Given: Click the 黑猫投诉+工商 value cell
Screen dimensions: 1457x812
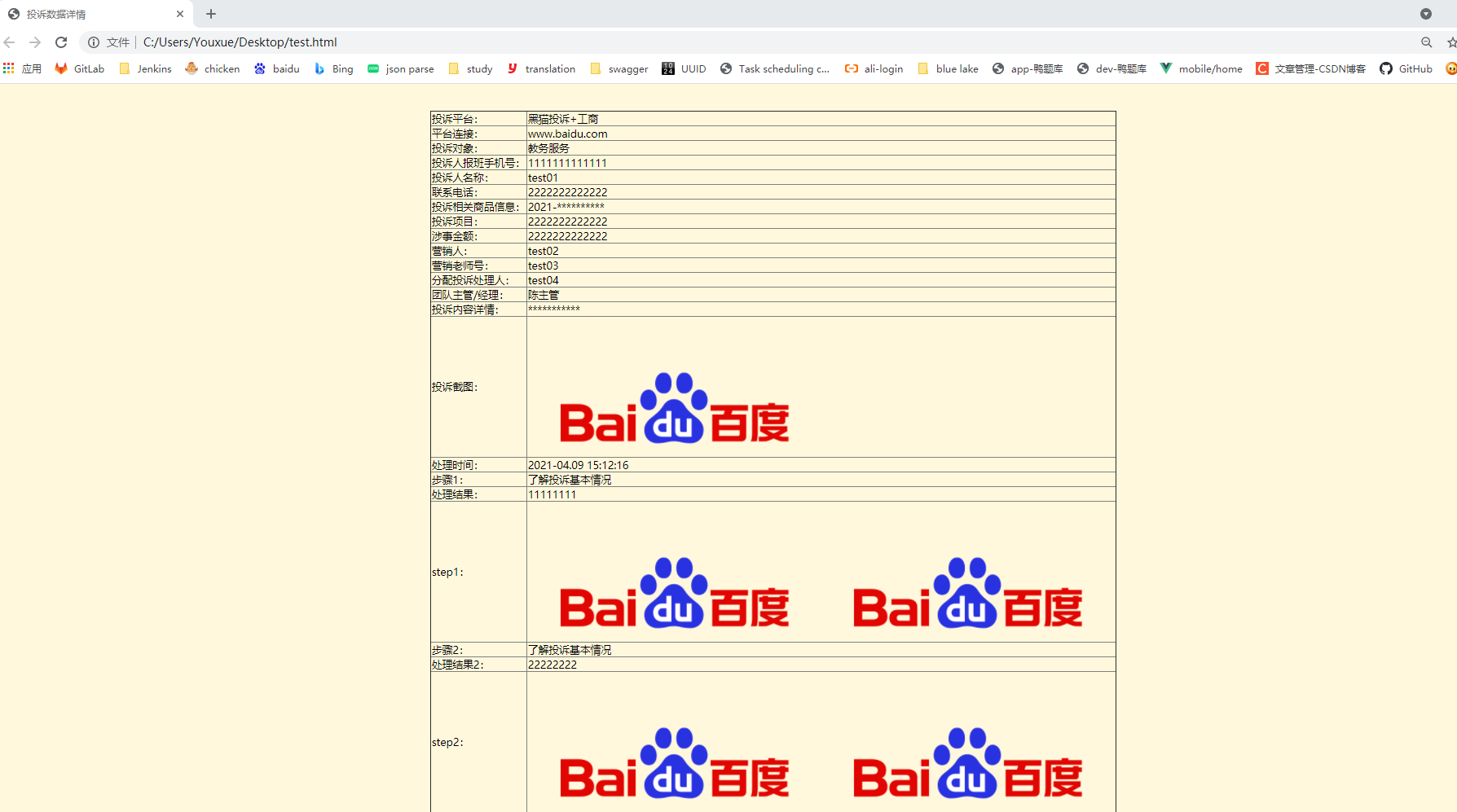Looking at the screenshot, I should (821, 119).
